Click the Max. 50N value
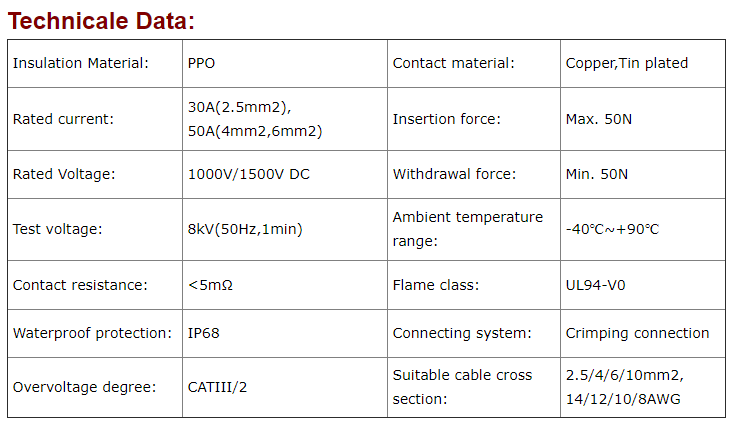This screenshot has height=429, width=740. click(597, 119)
